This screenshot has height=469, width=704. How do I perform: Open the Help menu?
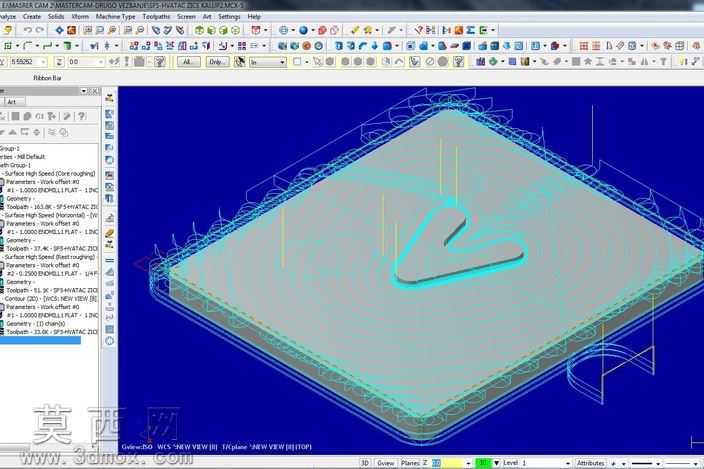click(254, 17)
